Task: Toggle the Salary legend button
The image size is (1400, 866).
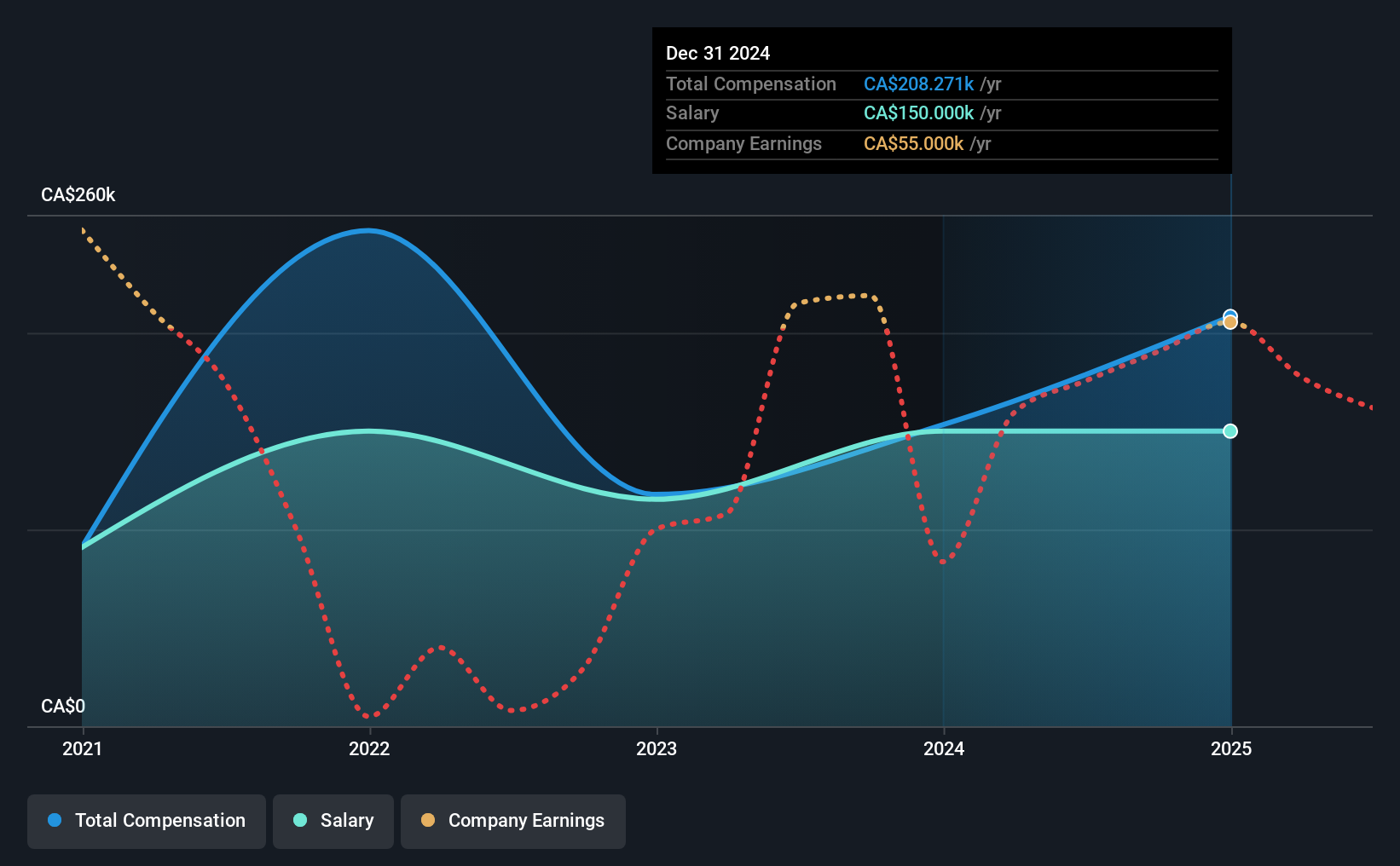Action: click(x=333, y=821)
